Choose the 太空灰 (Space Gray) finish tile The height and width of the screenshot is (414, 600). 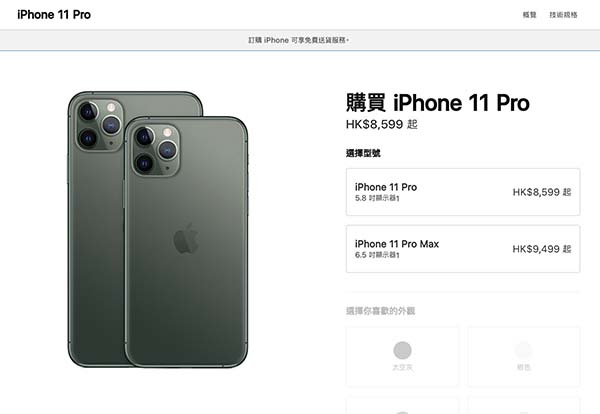pos(402,357)
